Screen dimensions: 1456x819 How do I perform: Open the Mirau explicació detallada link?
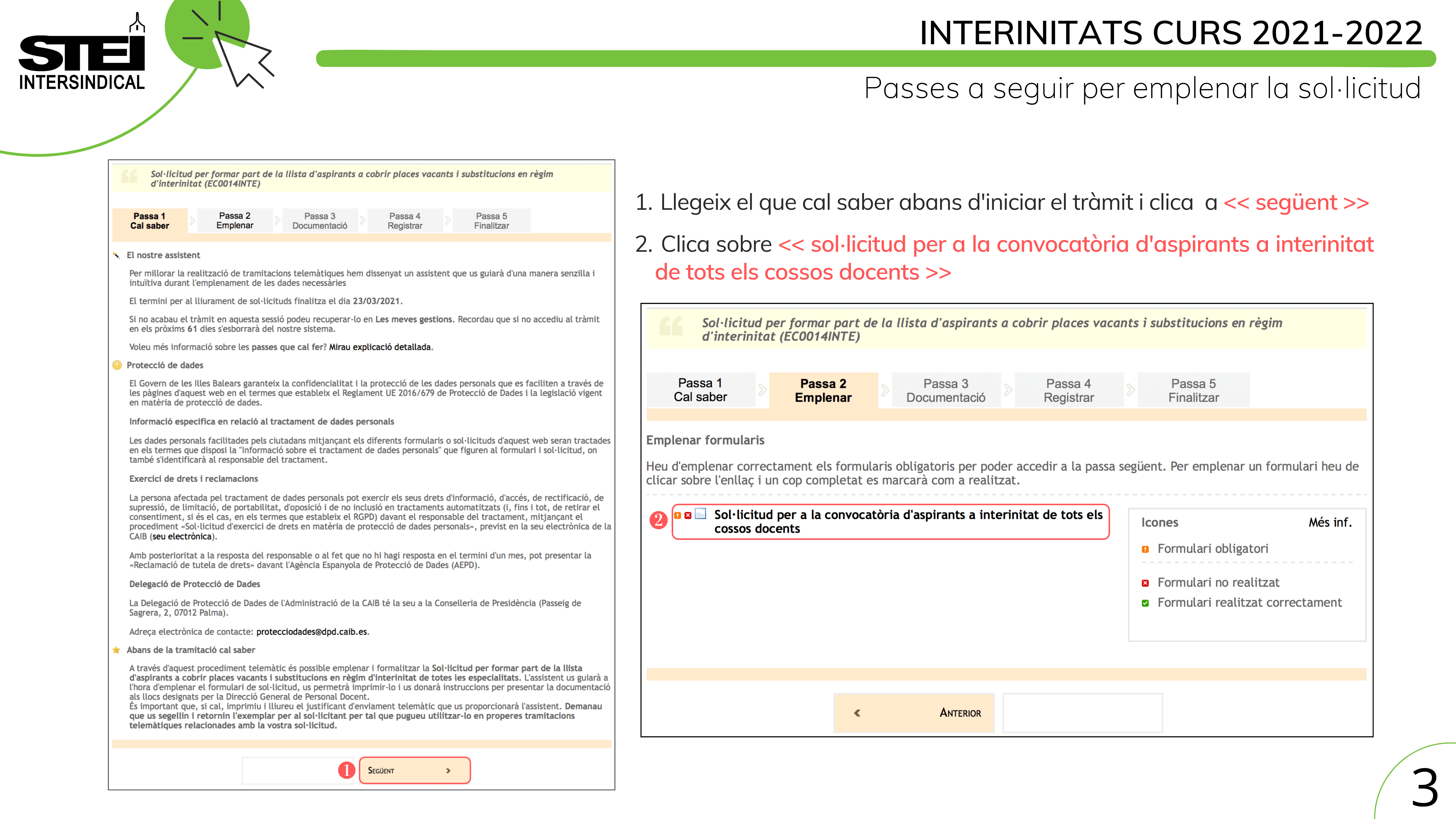[380, 347]
